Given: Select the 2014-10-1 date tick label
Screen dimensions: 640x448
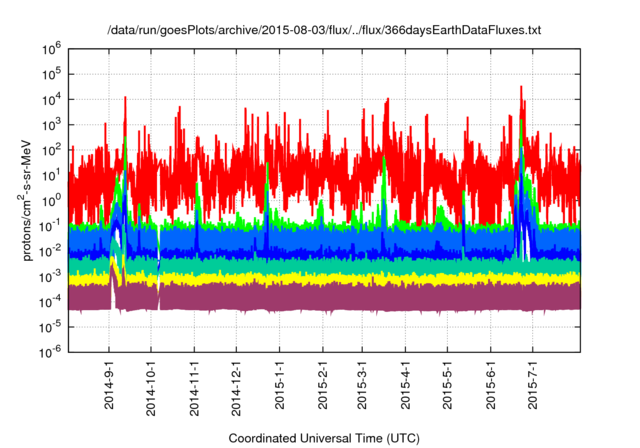Looking at the screenshot, I should point(151,388).
